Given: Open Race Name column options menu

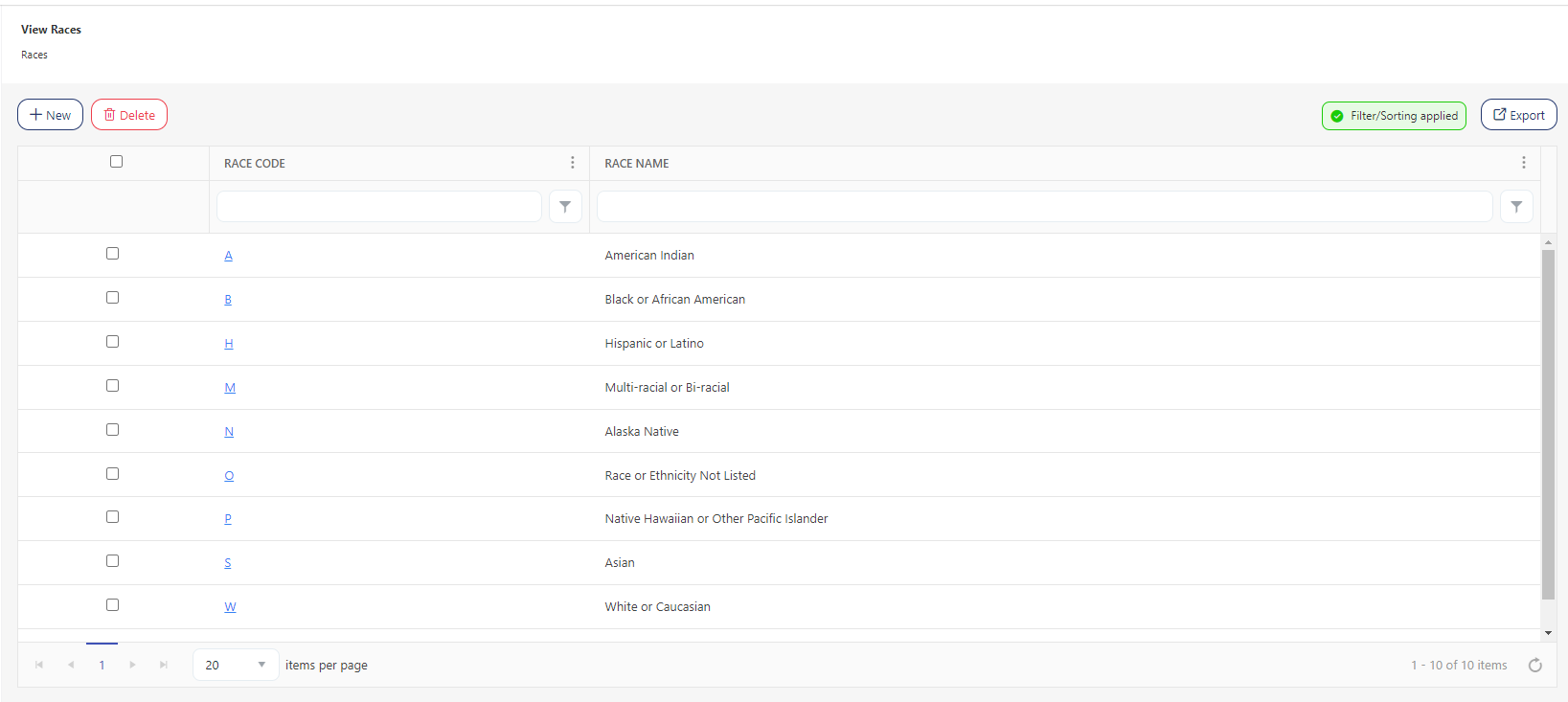Looking at the screenshot, I should pos(1523,163).
